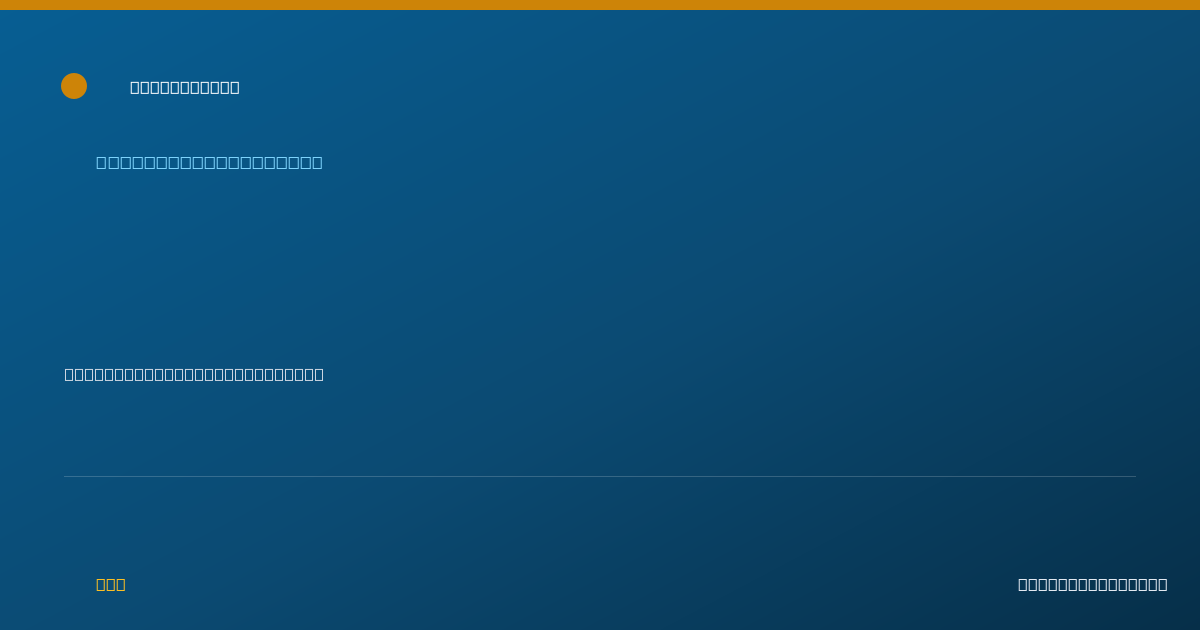This screenshot has height=630, width=1200.
Task: Select the white header text beside orange circle
Action: (185, 87)
